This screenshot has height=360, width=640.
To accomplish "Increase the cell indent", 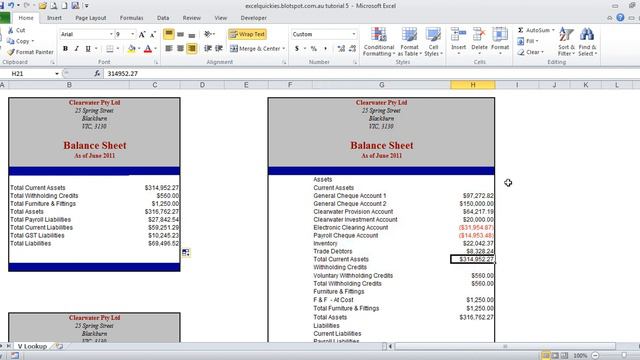I will click(x=219, y=49).
